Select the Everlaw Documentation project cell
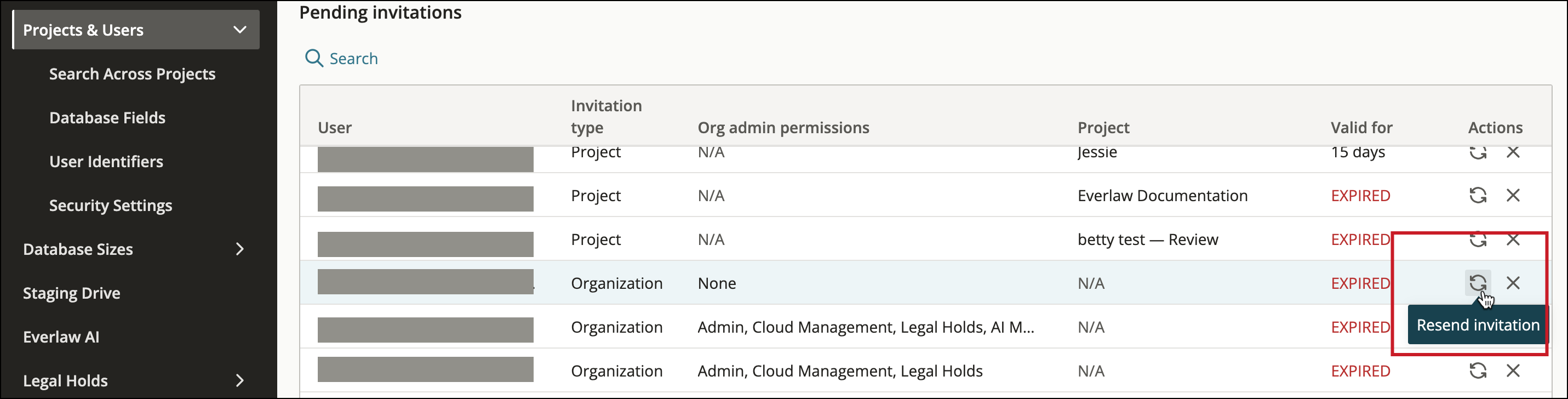 pyautogui.click(x=1162, y=196)
